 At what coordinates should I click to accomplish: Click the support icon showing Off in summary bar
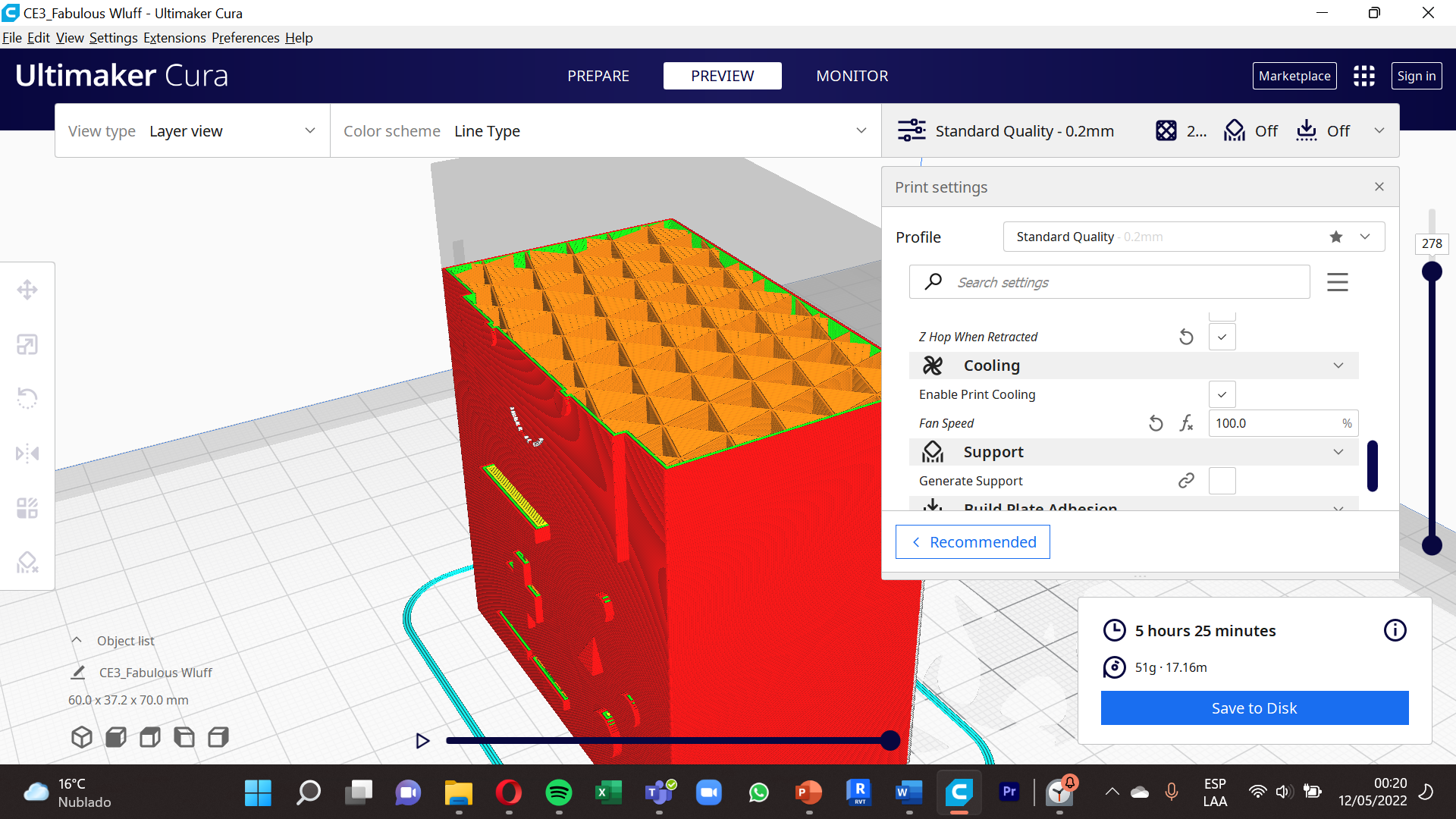pyautogui.click(x=1235, y=130)
